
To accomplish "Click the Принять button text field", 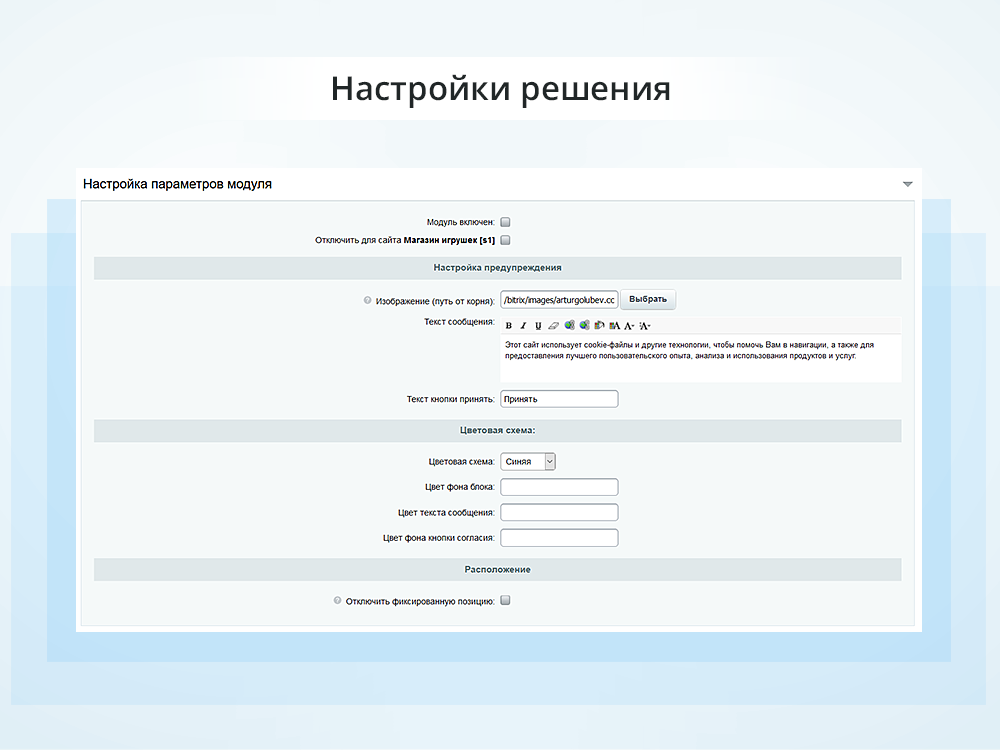I will point(559,398).
